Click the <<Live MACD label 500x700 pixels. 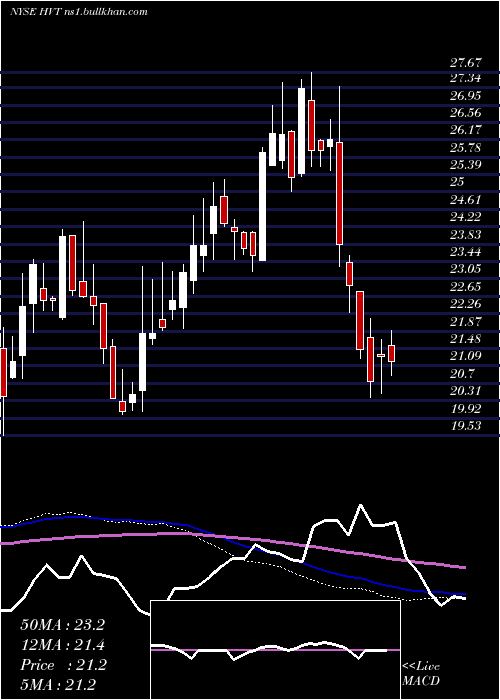(x=421, y=673)
